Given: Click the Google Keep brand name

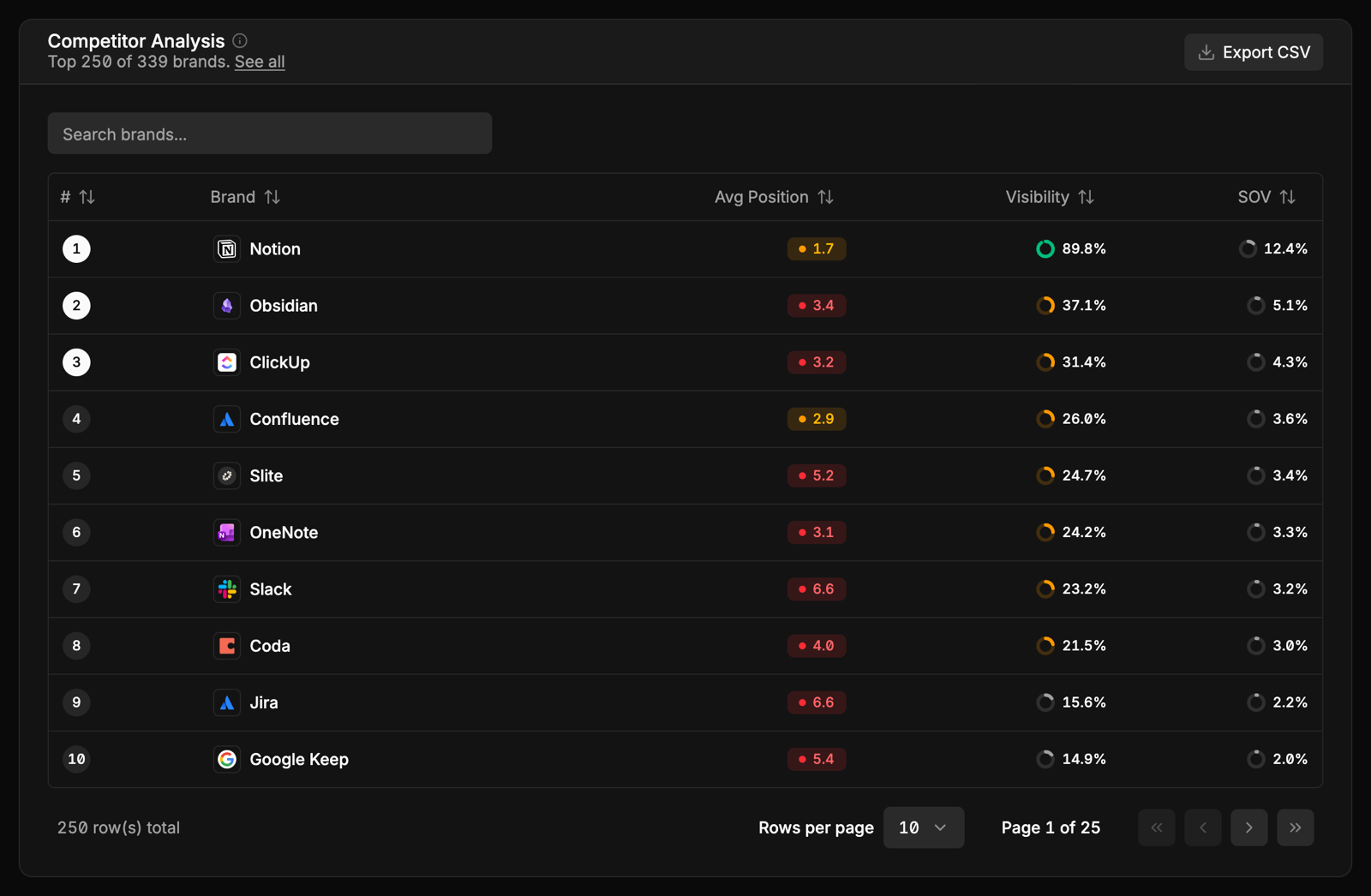Looking at the screenshot, I should (299, 759).
